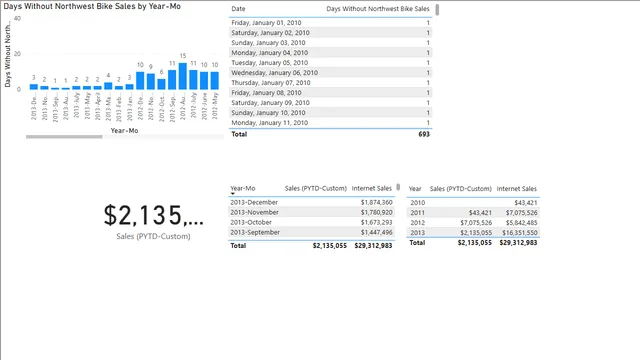Screen dimensions: 640x360
Task: Select the bar labeled 9
Action: pos(151,82)
